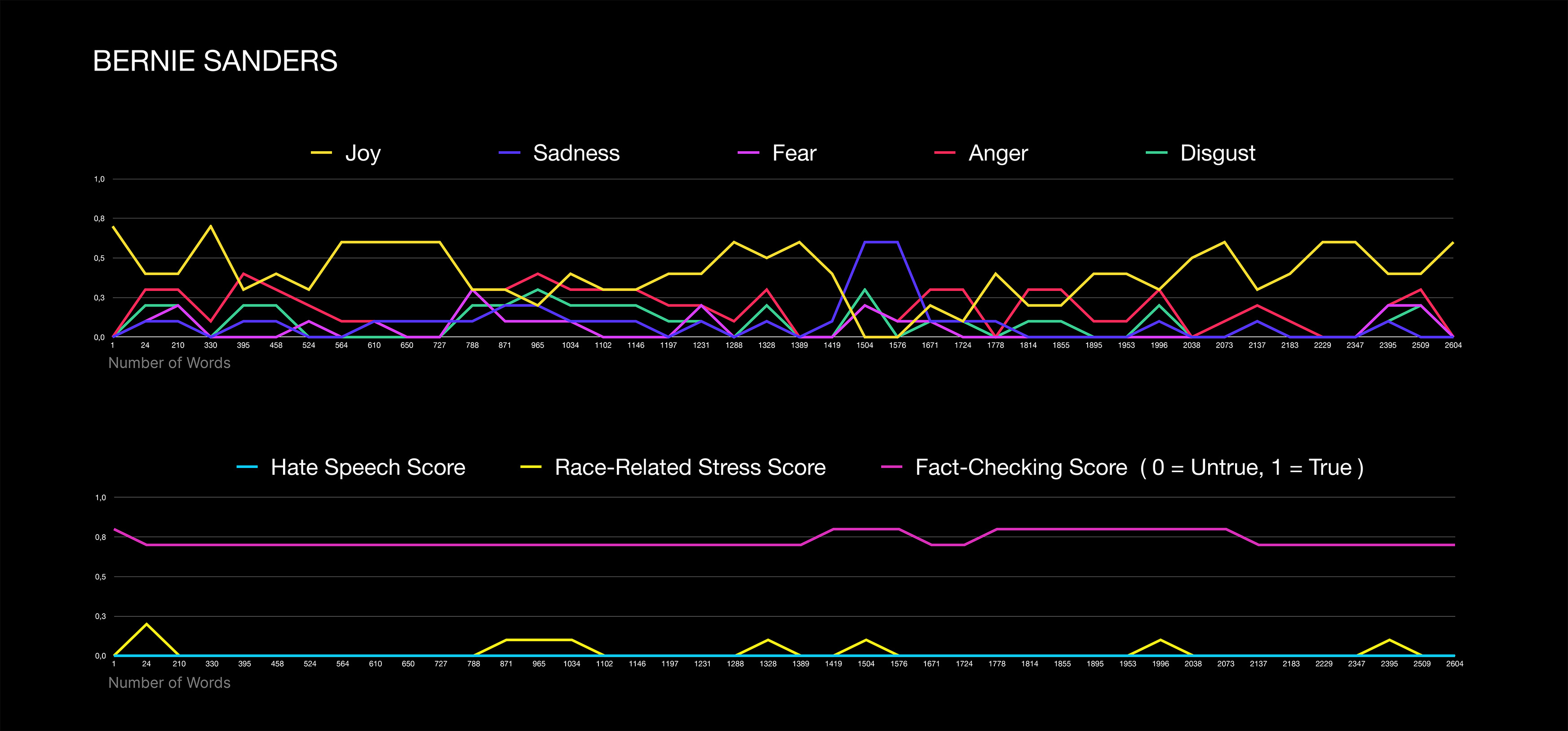This screenshot has width=1568, height=731.
Task: Click the yellow stress score peak above 24
Action: (146, 624)
